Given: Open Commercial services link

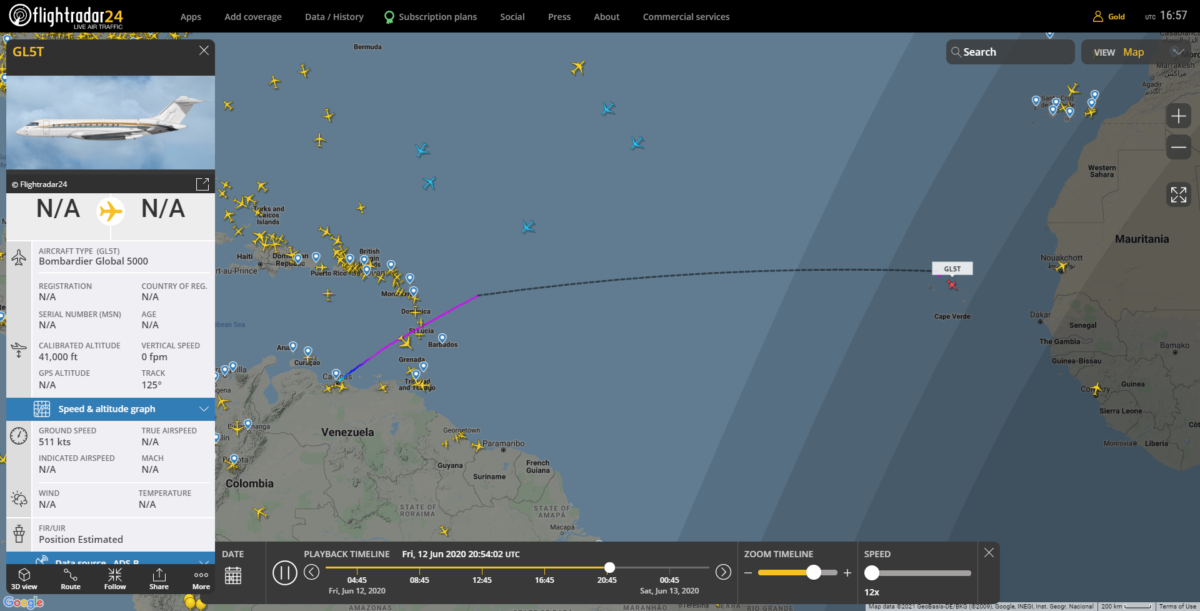Looking at the screenshot, I should point(686,17).
